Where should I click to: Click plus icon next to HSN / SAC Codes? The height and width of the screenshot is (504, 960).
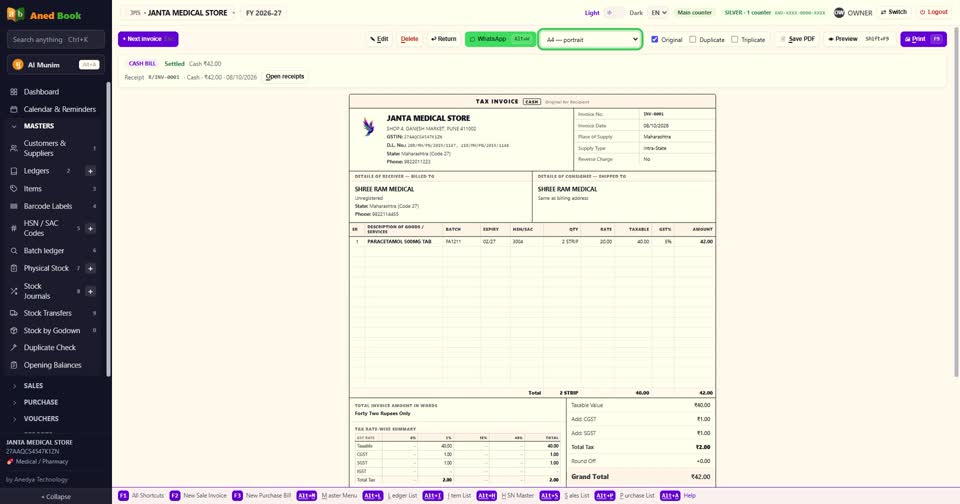point(90,228)
